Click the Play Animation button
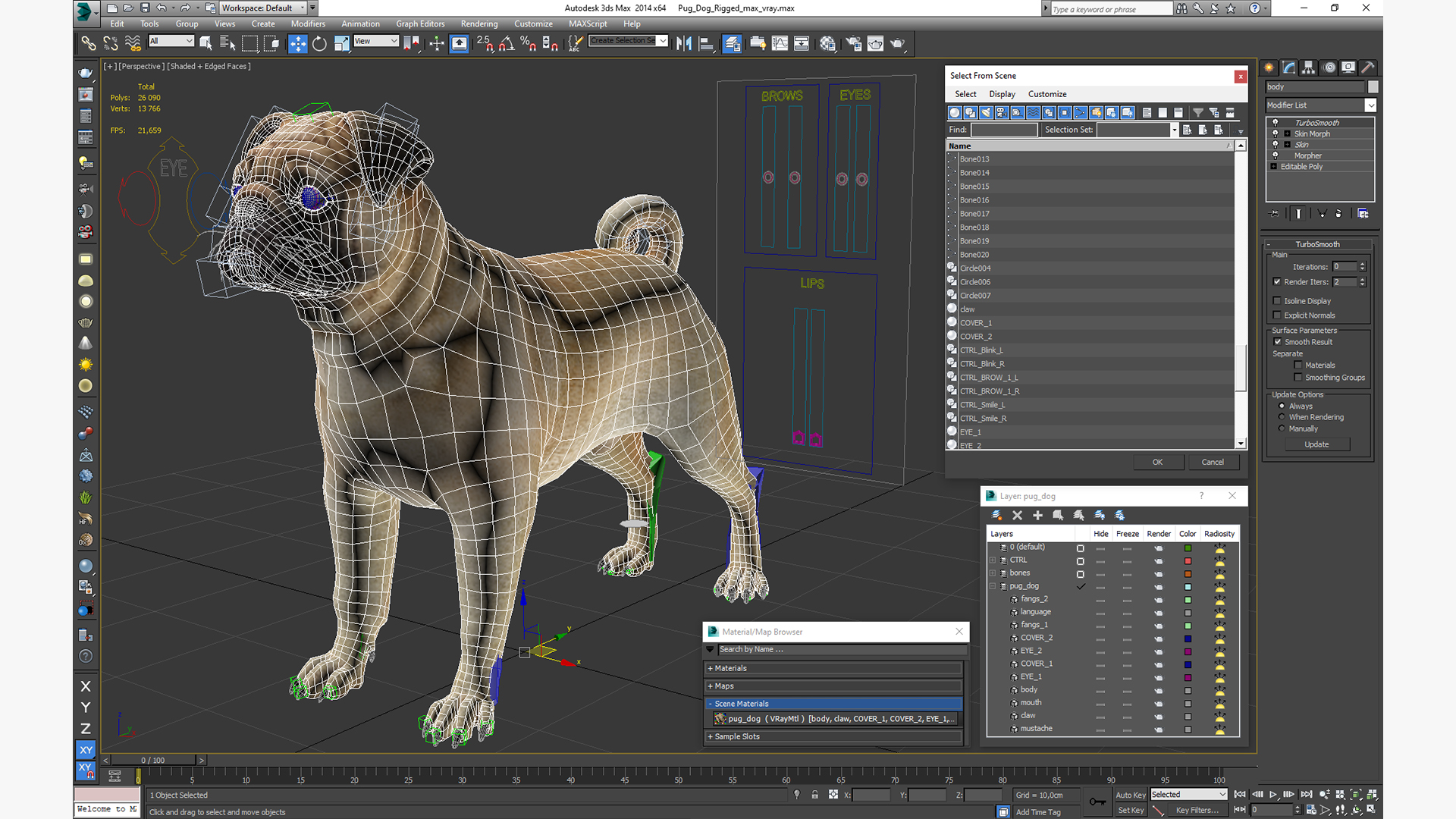Viewport: 1456px width, 819px height. point(1272,795)
